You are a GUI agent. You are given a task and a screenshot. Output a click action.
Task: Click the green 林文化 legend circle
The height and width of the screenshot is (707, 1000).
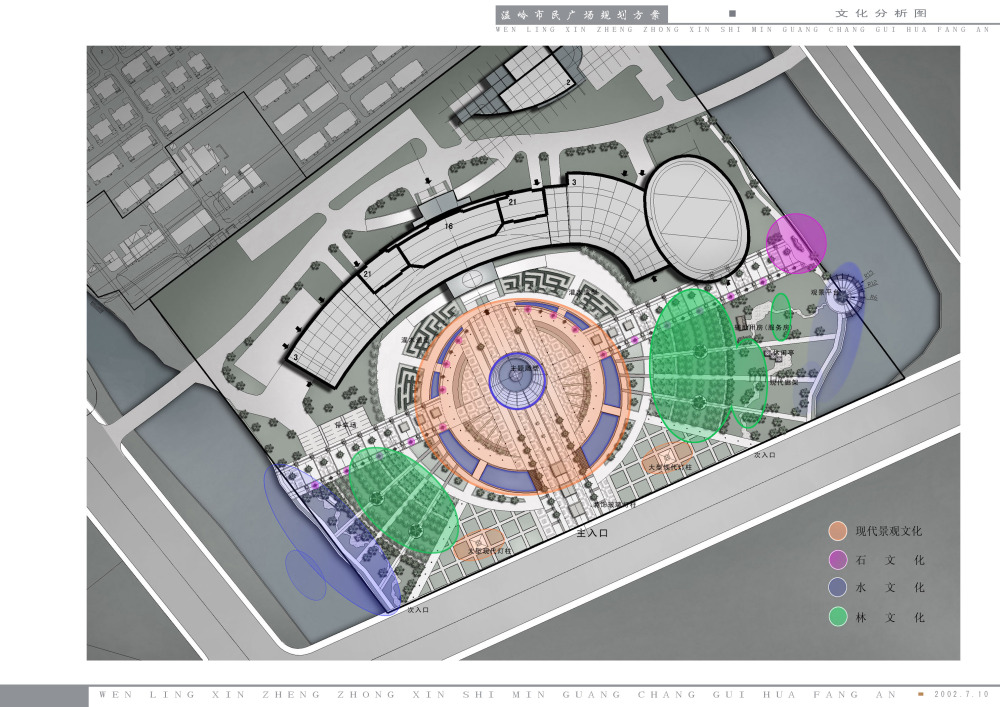tap(838, 617)
